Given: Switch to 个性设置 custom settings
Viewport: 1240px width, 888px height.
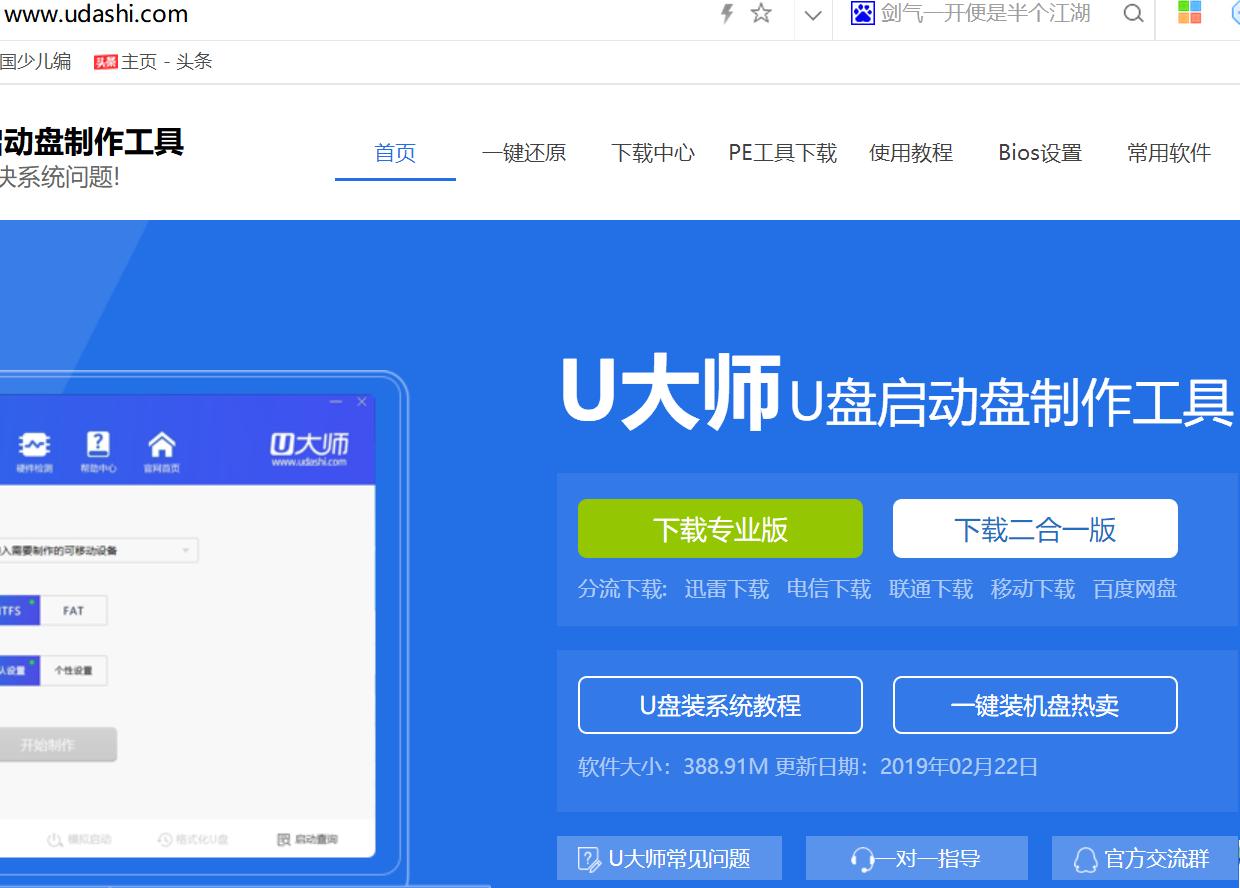Looking at the screenshot, I should (72, 670).
